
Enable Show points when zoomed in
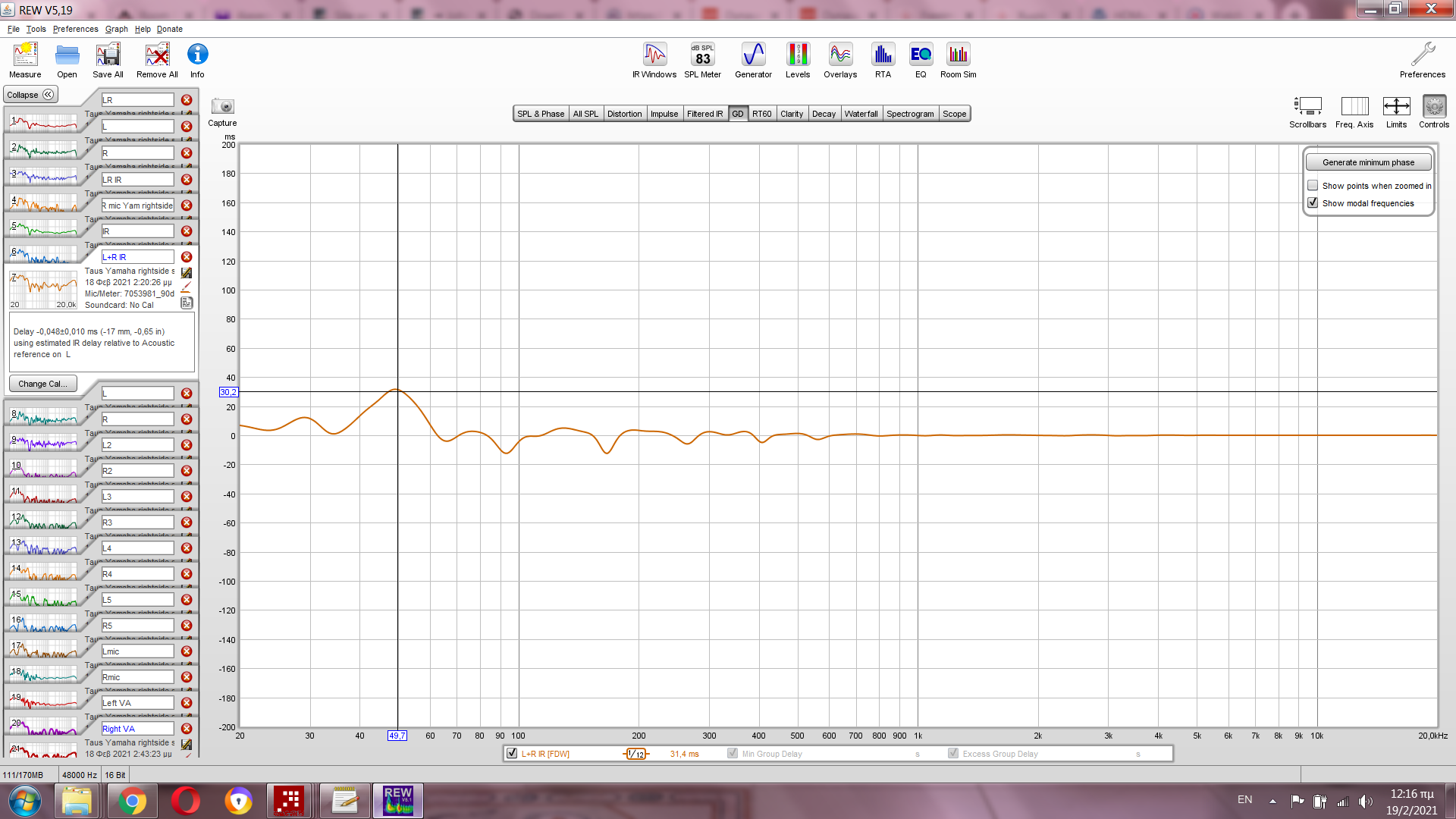(x=1313, y=186)
